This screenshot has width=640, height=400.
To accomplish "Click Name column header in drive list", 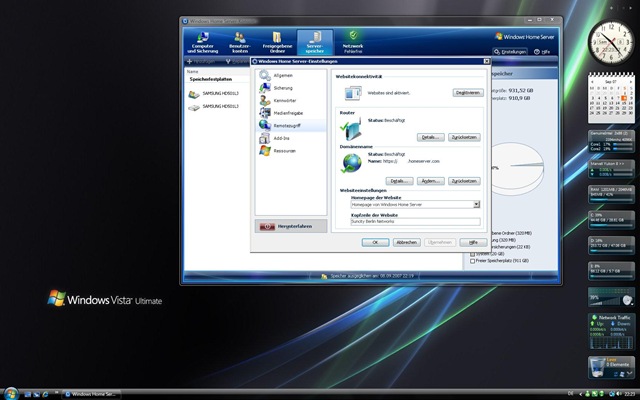I will coord(192,71).
